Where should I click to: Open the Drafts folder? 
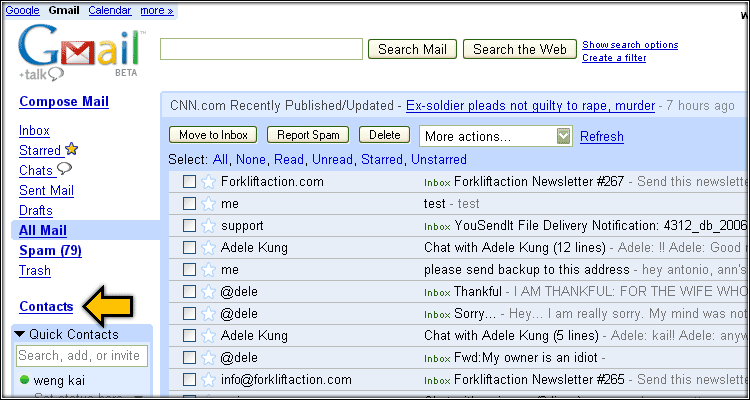point(36,211)
